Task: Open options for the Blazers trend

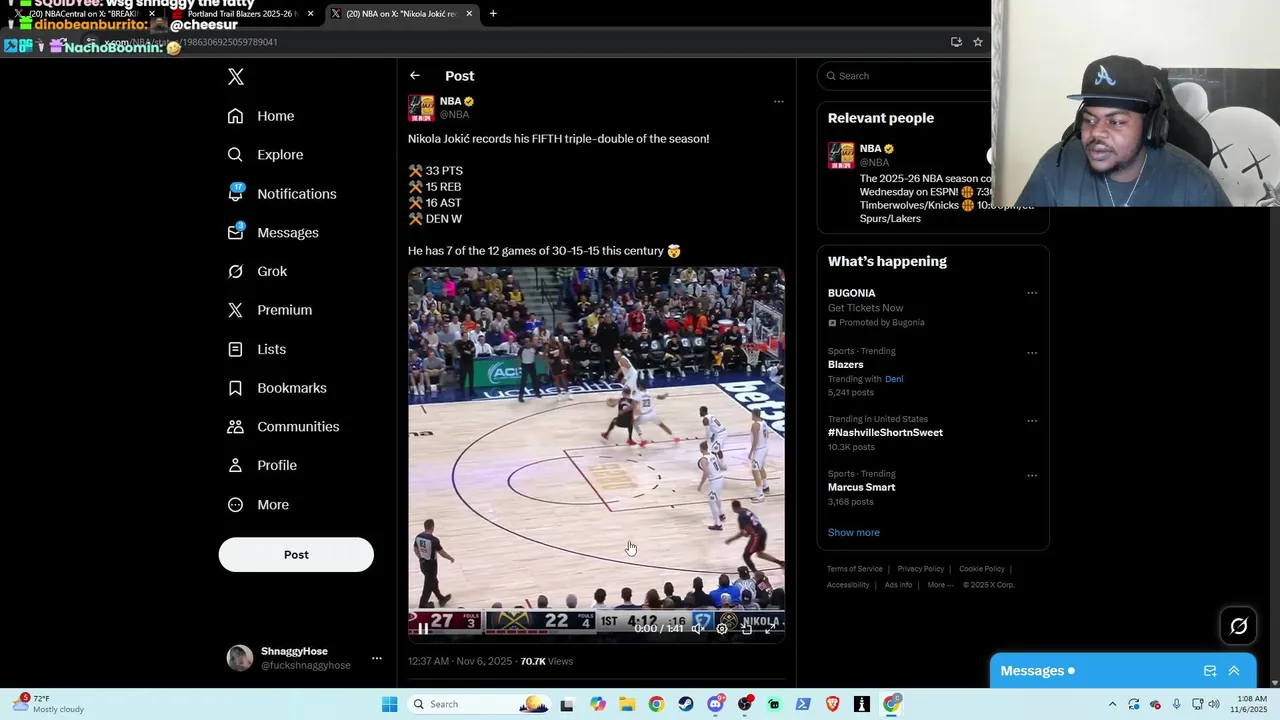Action: click(x=1032, y=353)
